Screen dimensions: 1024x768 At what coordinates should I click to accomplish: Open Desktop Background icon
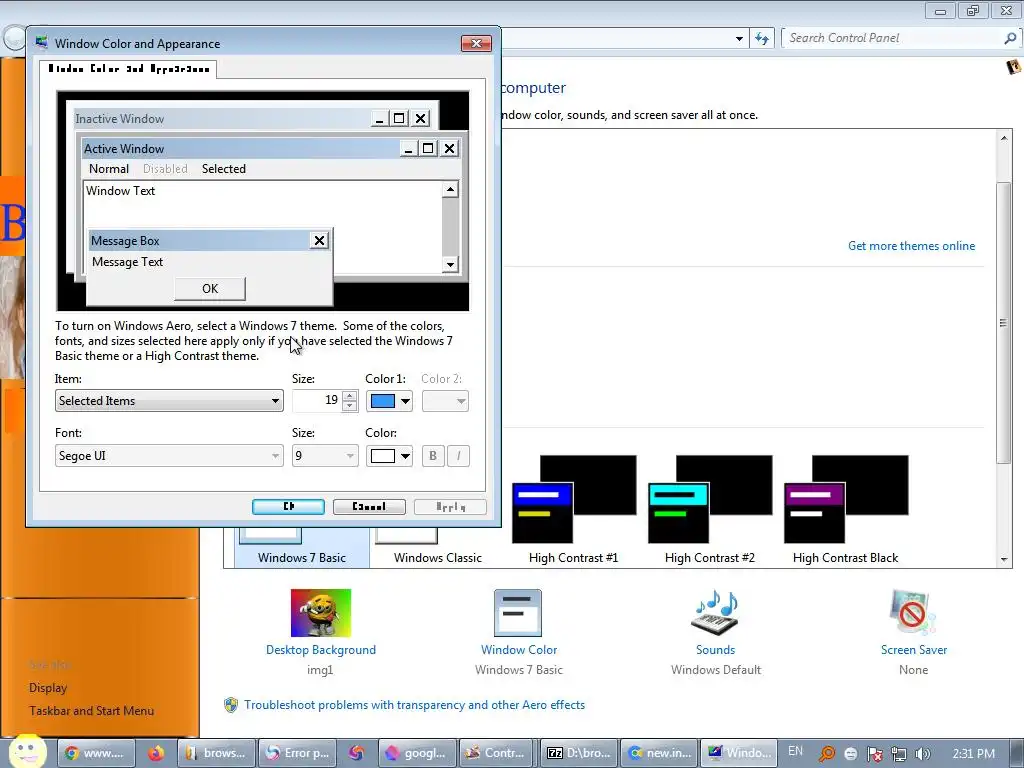click(321, 613)
